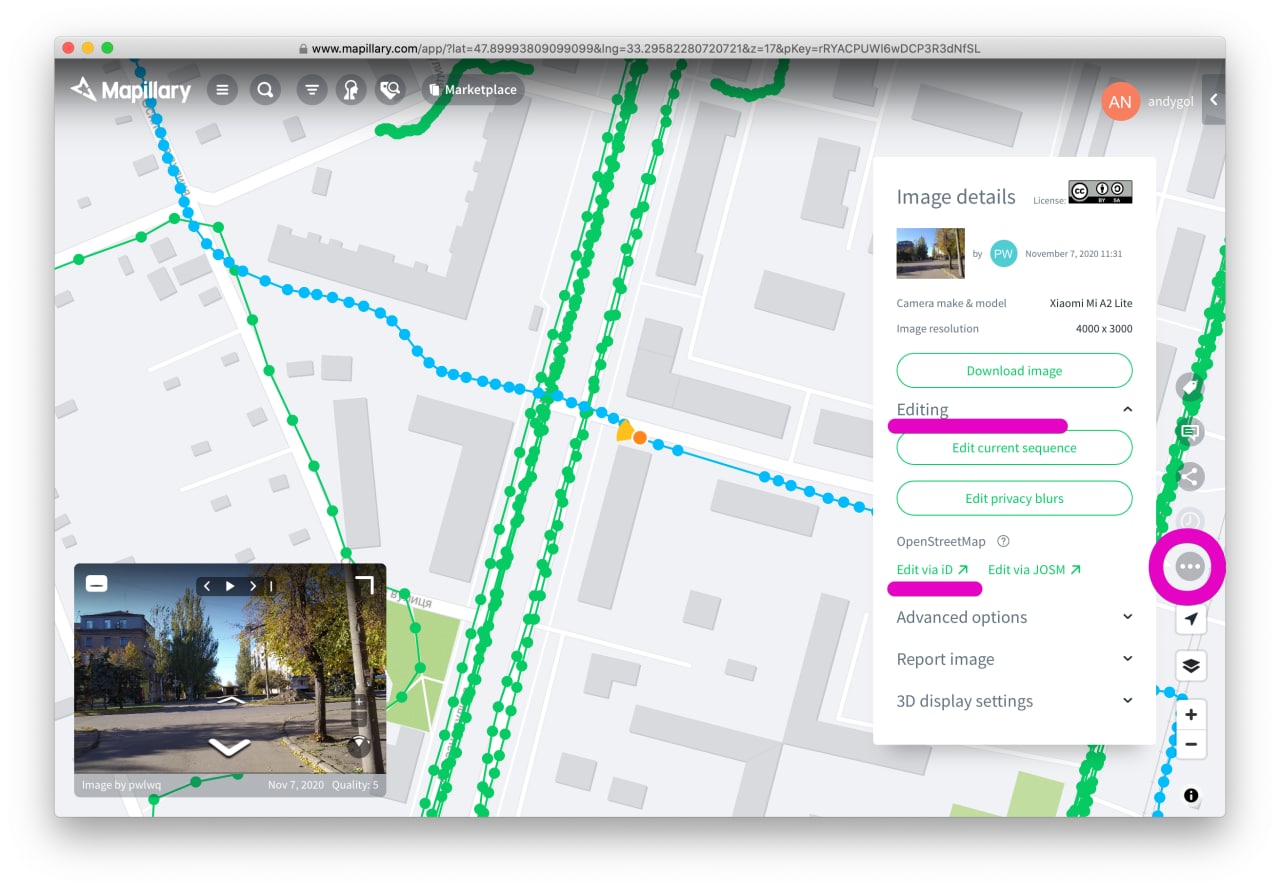Open the PW contributor avatar
Screen dimensions: 1280x889
[x=1003, y=254]
